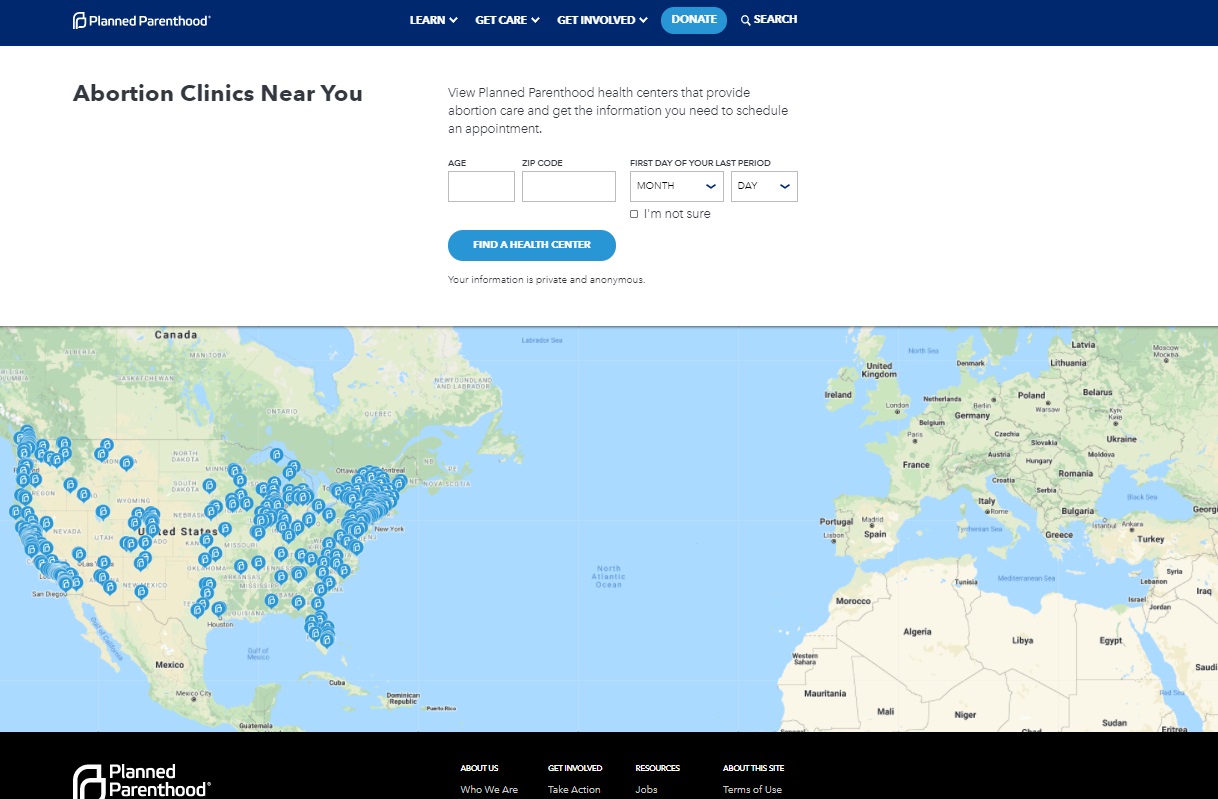Click the North Atlantic Ocean map label
The height and width of the screenshot is (799, 1218).
[x=608, y=576]
